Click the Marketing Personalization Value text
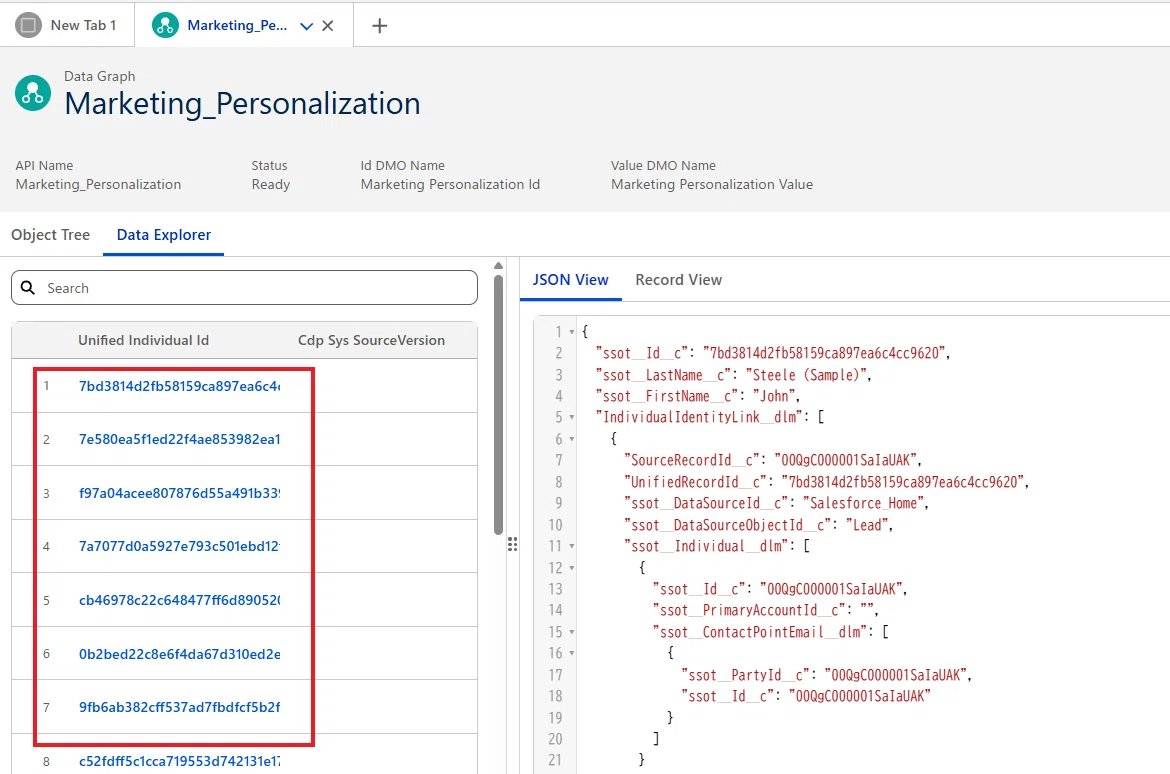The width and height of the screenshot is (1170, 774). [712, 184]
